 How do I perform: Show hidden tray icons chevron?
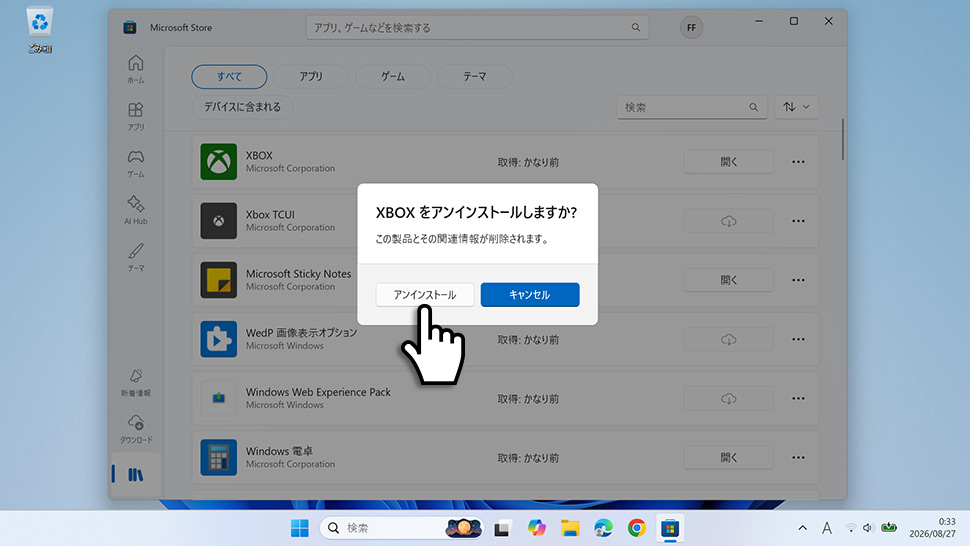coord(802,528)
